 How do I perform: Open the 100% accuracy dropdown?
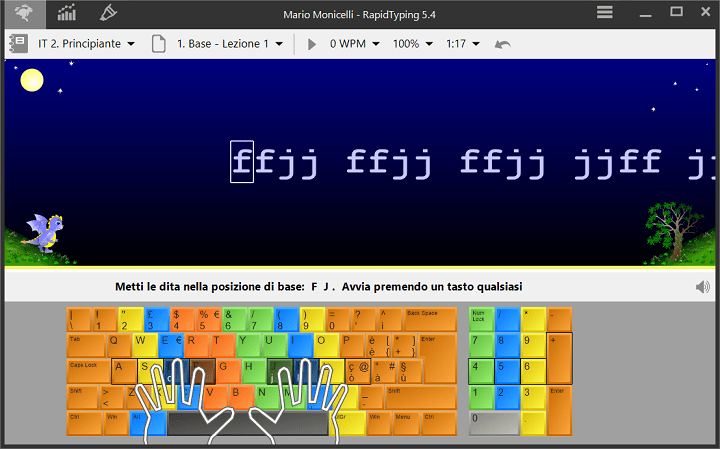point(413,44)
